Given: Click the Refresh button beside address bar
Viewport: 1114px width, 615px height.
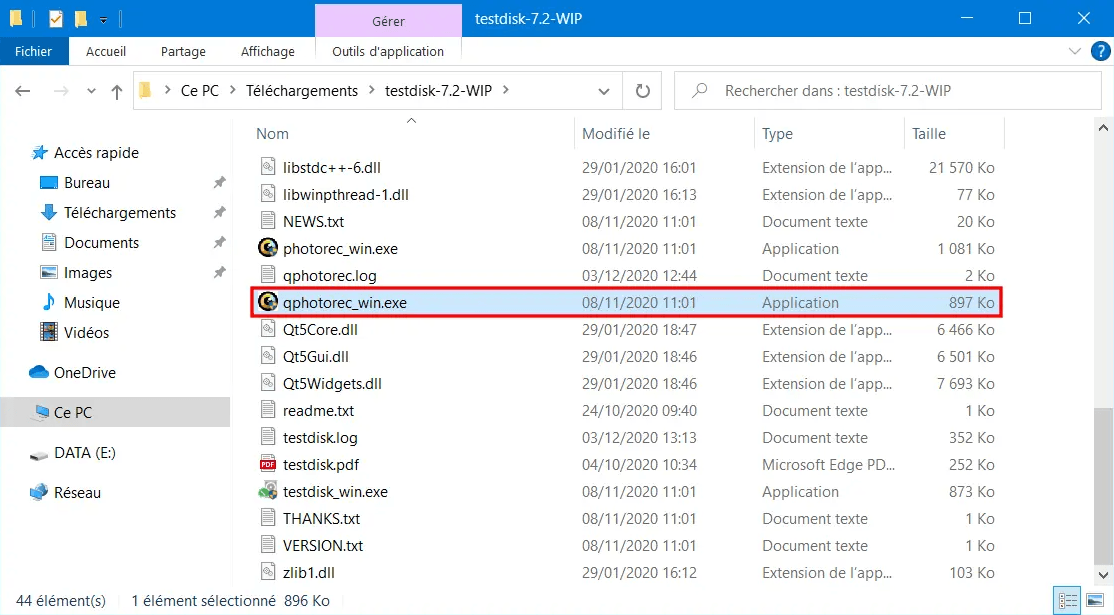Looking at the screenshot, I should [x=642, y=91].
